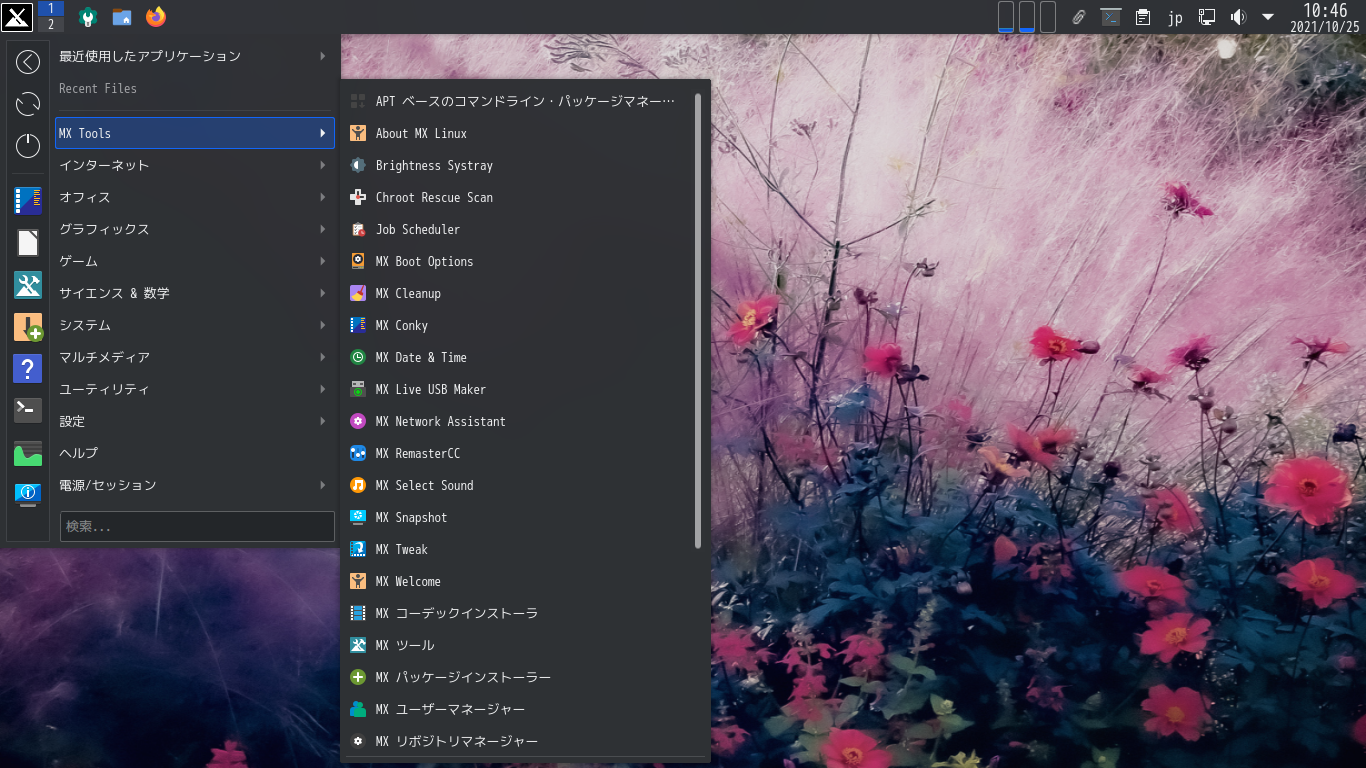
Task: Open the 設定 menu category
Action: tap(195, 421)
